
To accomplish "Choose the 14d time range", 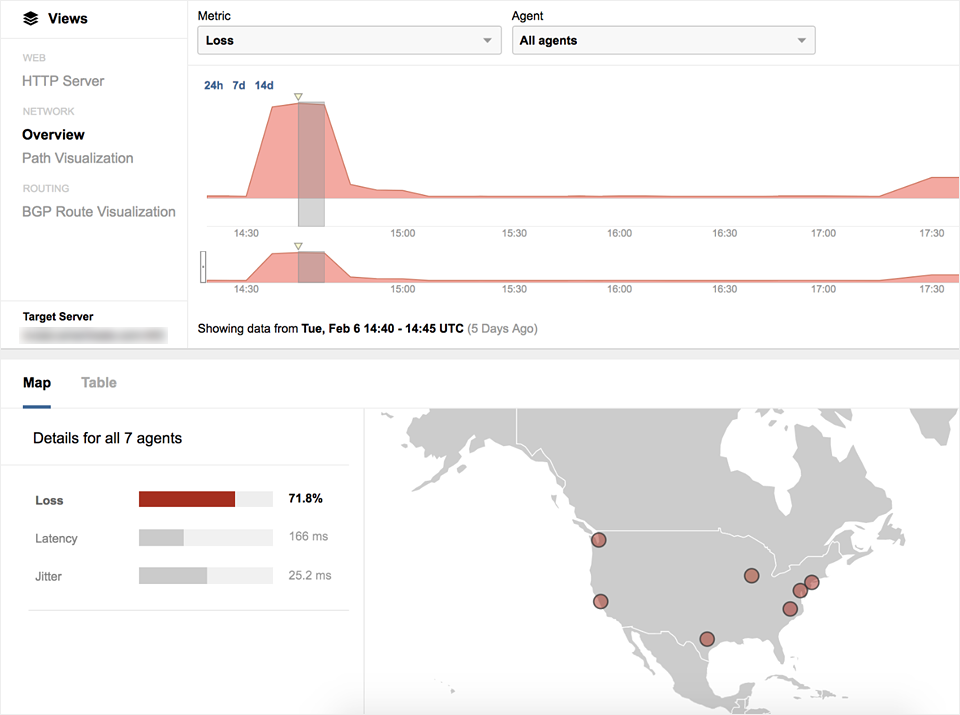I will [264, 86].
